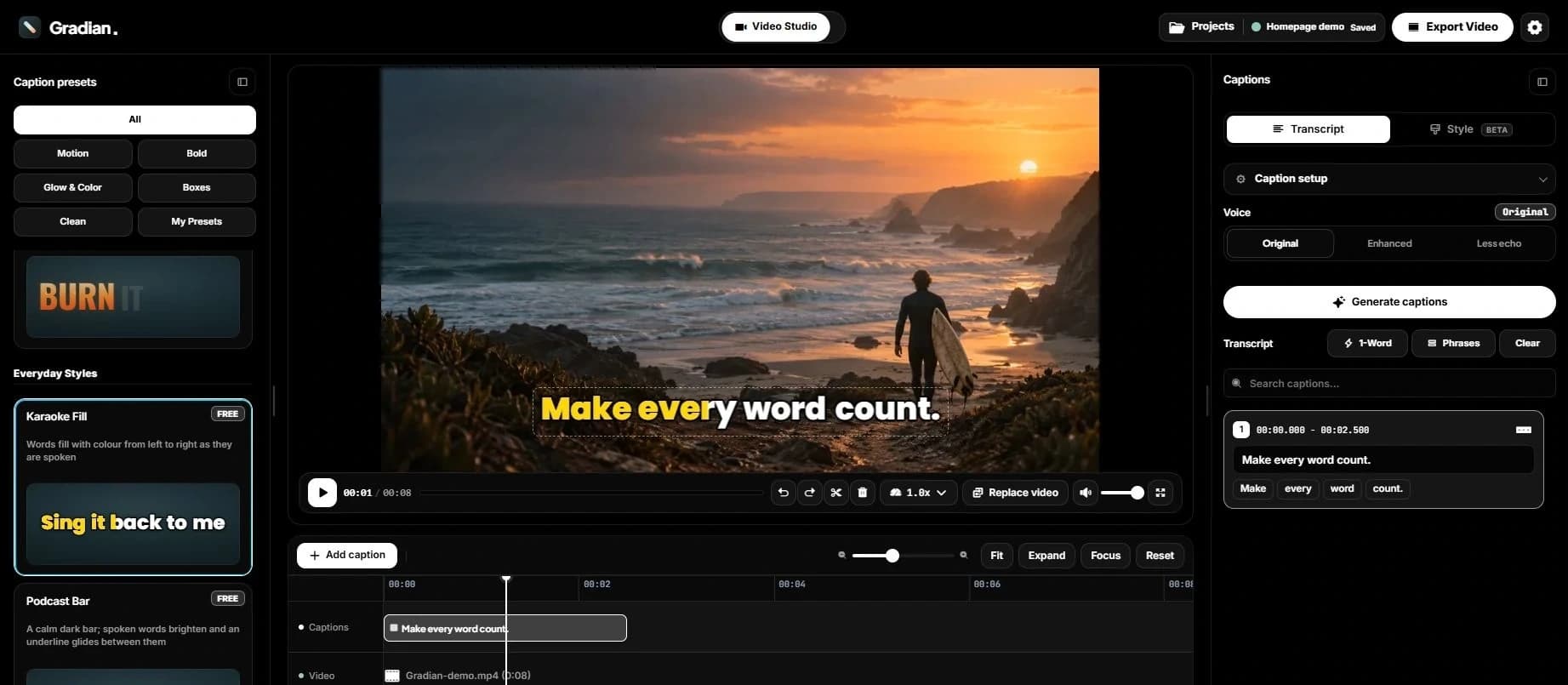Click the zoom-out magnifier on the timeline

point(842,555)
